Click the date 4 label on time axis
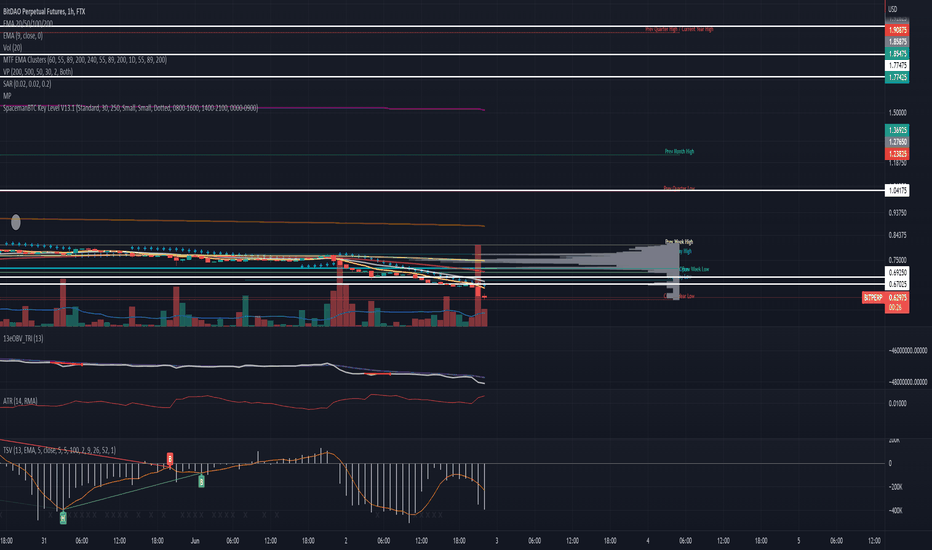The image size is (932, 550). pos(648,540)
